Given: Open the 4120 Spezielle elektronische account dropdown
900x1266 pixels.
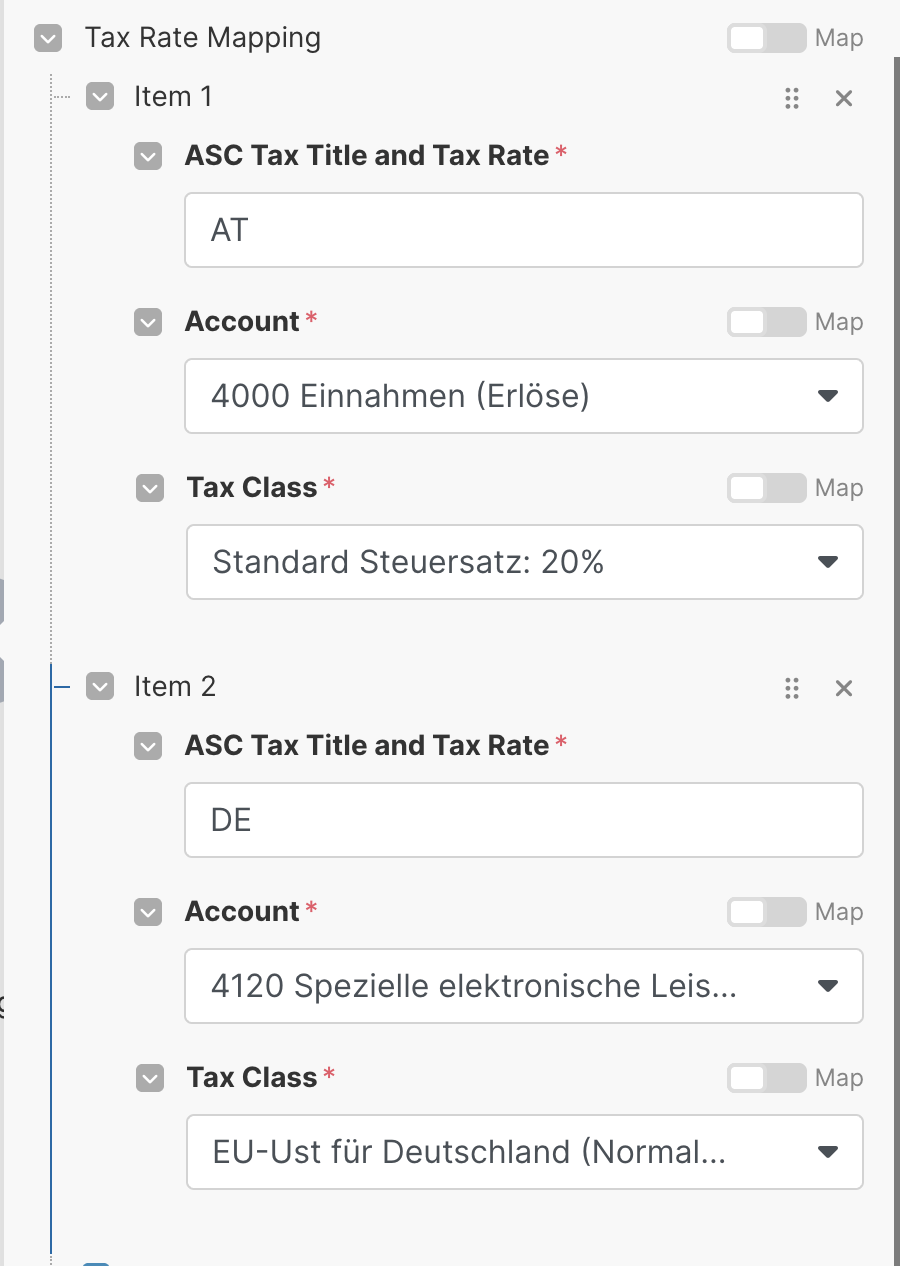Looking at the screenshot, I should [523, 986].
